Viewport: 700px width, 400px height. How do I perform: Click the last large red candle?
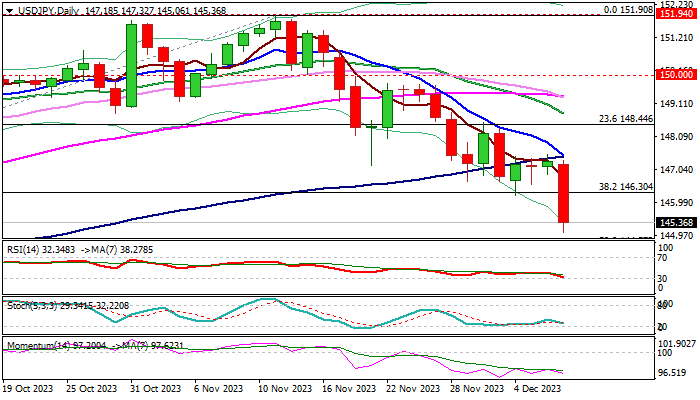(563, 193)
